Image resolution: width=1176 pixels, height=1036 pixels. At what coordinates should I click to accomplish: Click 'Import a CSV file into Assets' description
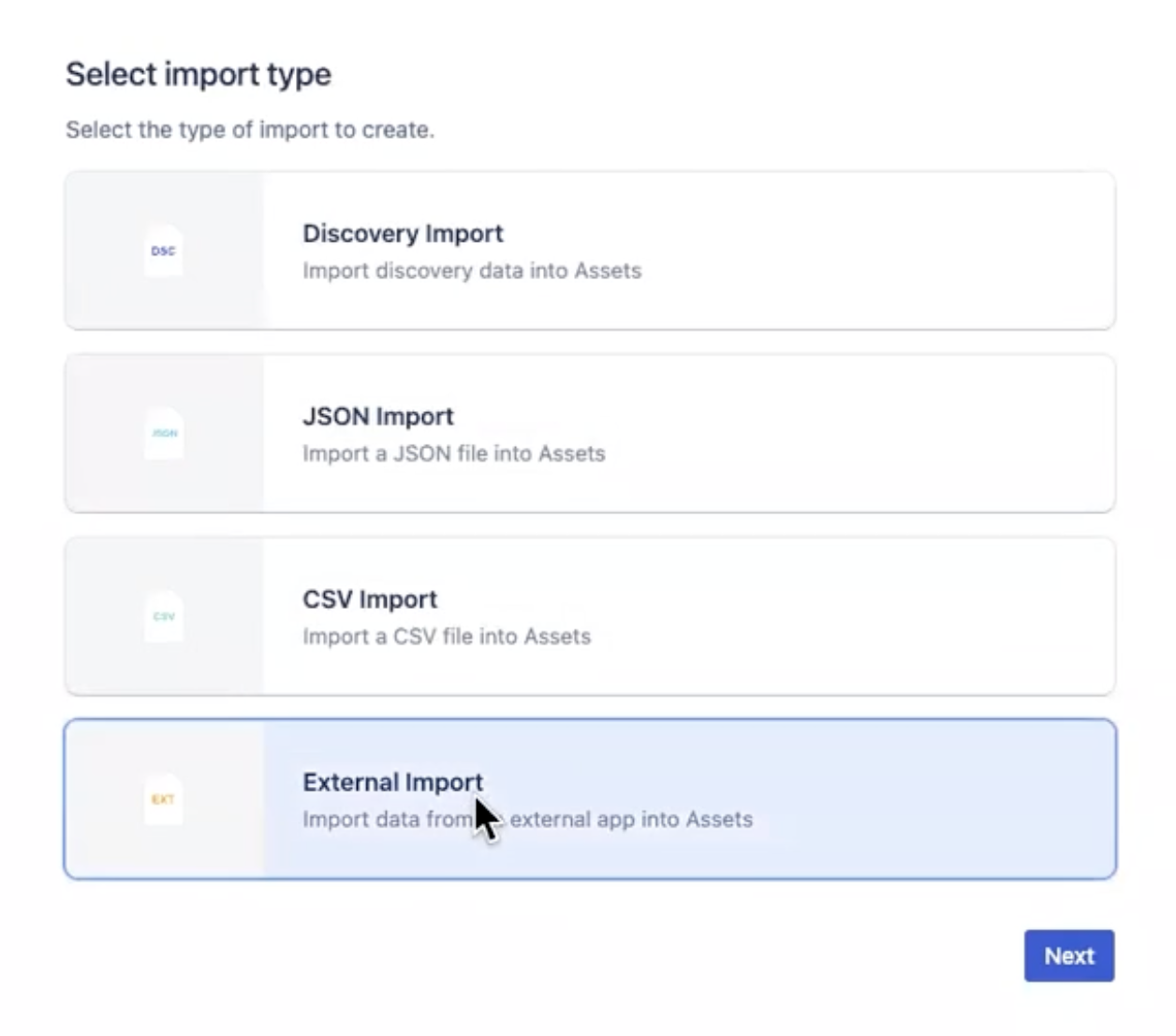(446, 637)
